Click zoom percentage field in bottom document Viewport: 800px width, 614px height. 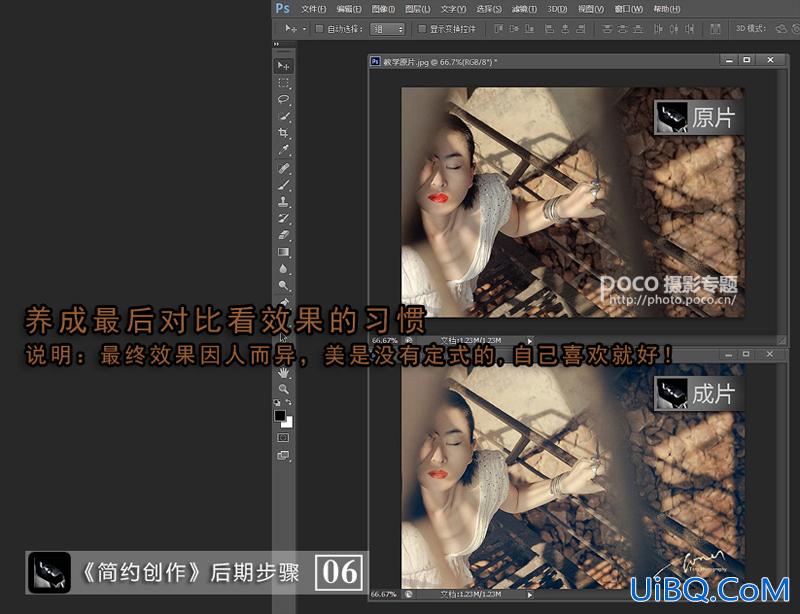(x=384, y=595)
